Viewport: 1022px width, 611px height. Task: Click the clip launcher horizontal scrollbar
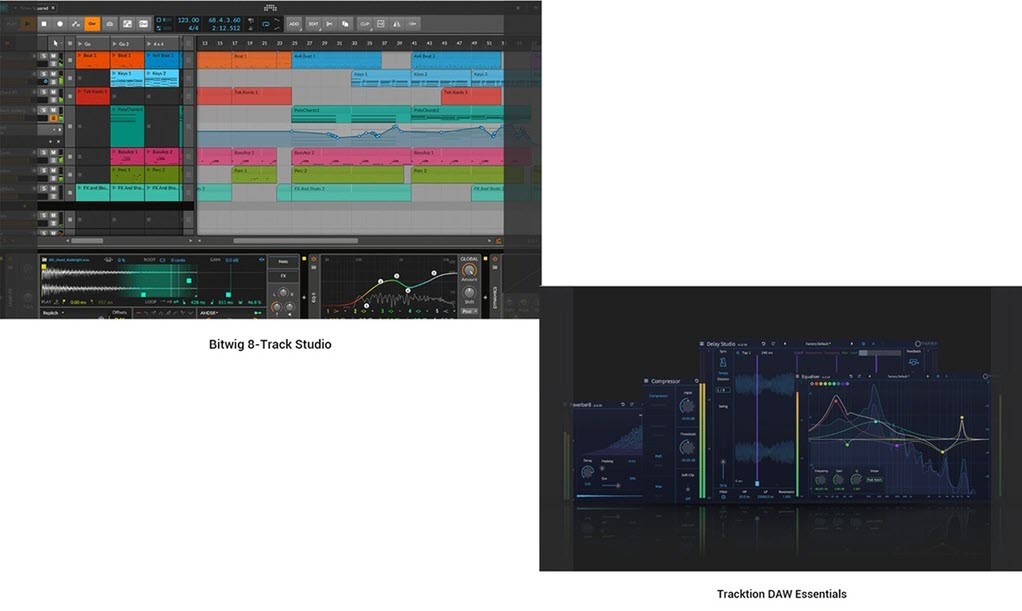pos(87,241)
